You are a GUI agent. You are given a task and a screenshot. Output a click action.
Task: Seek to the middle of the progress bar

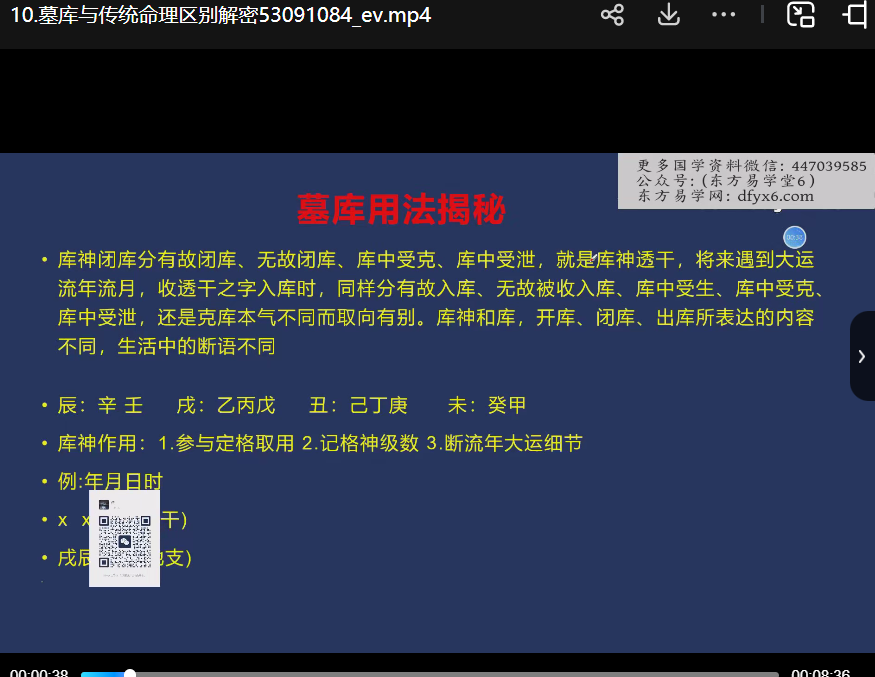[430, 674]
